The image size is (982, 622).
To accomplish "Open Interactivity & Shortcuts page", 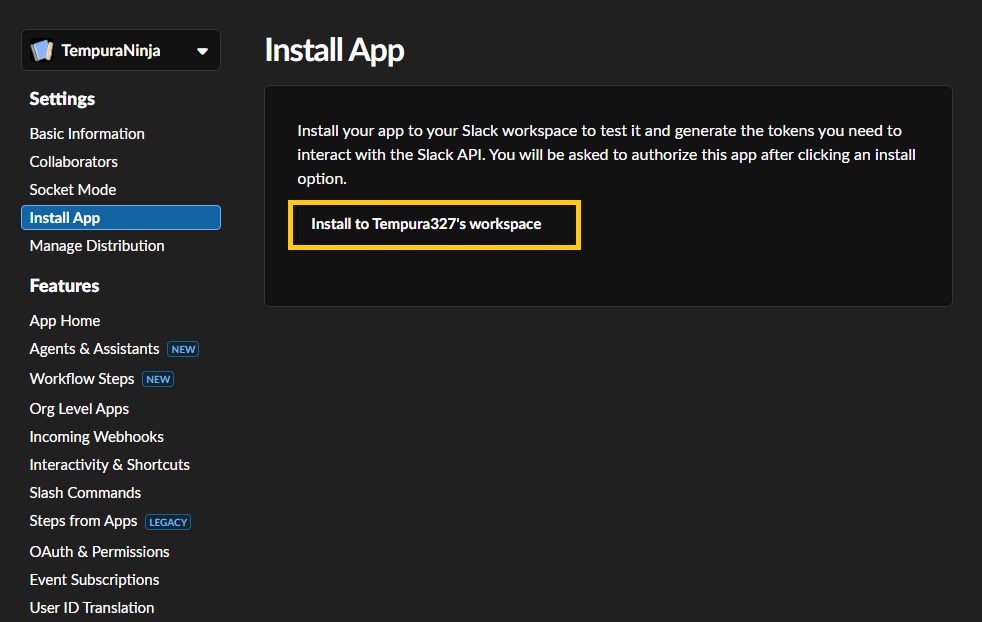I will 110,465.
